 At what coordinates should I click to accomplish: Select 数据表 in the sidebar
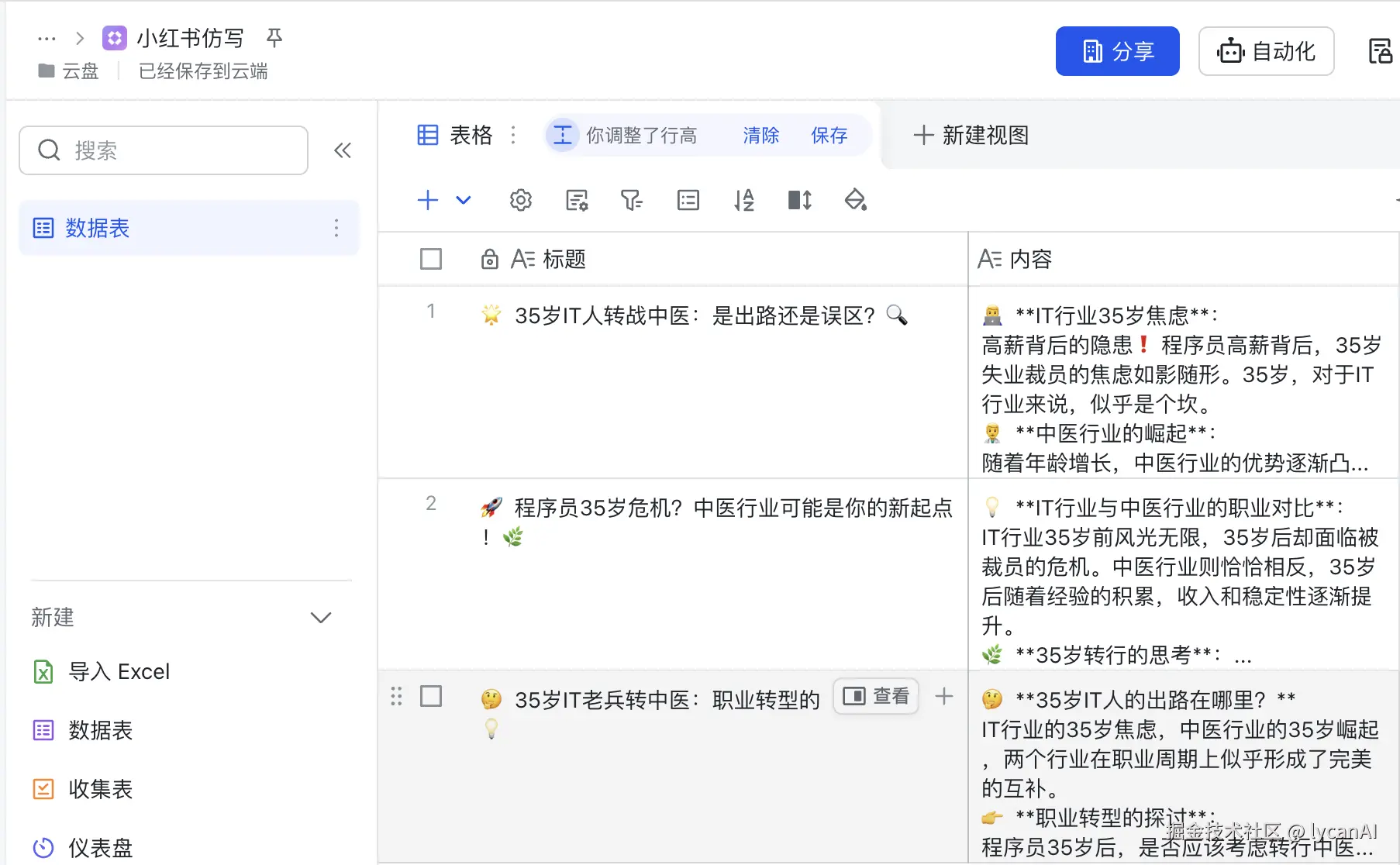(x=189, y=228)
